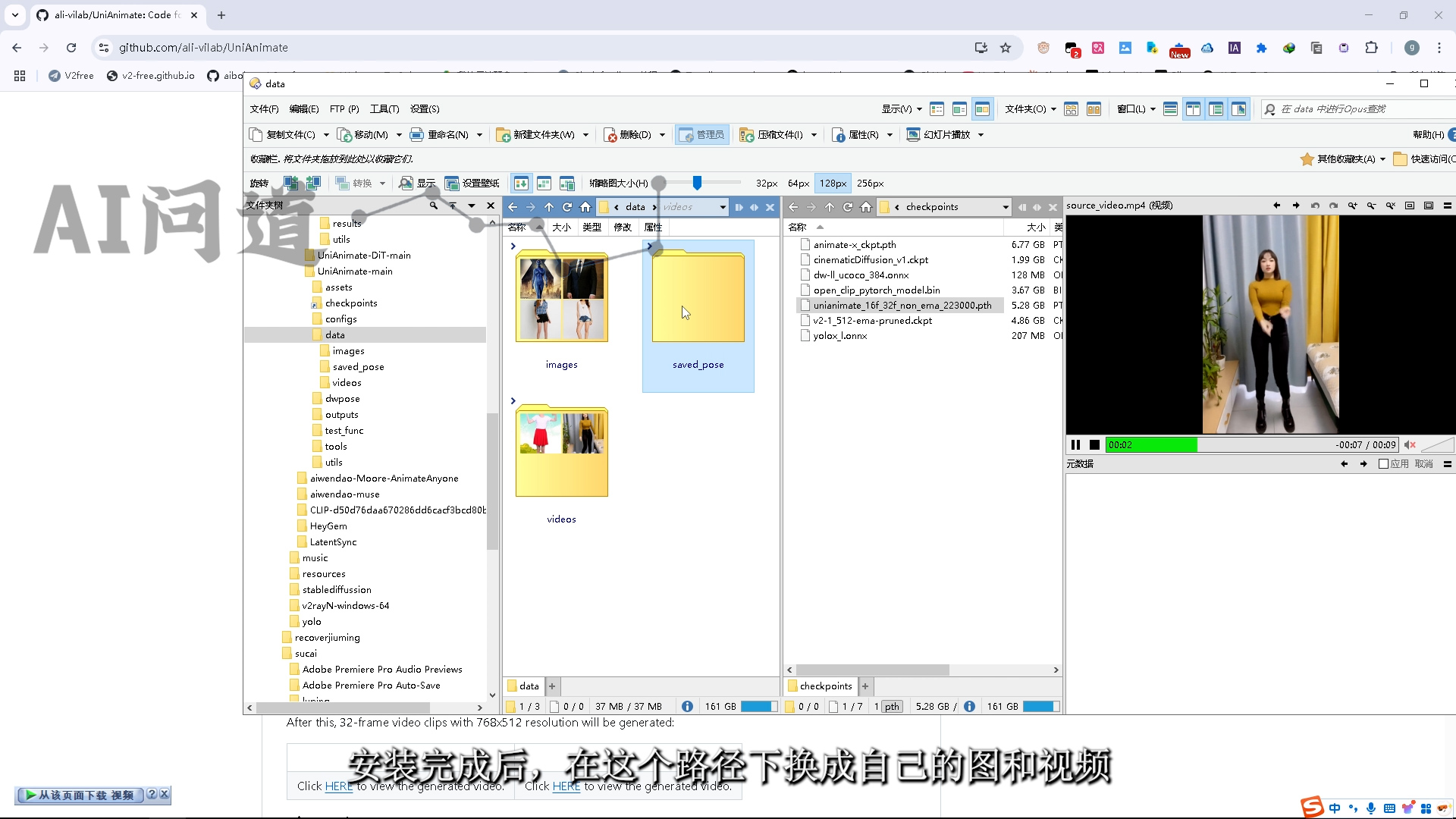Switch to the checkpoints folder tab
The width and height of the screenshot is (1456, 819).
(825, 686)
